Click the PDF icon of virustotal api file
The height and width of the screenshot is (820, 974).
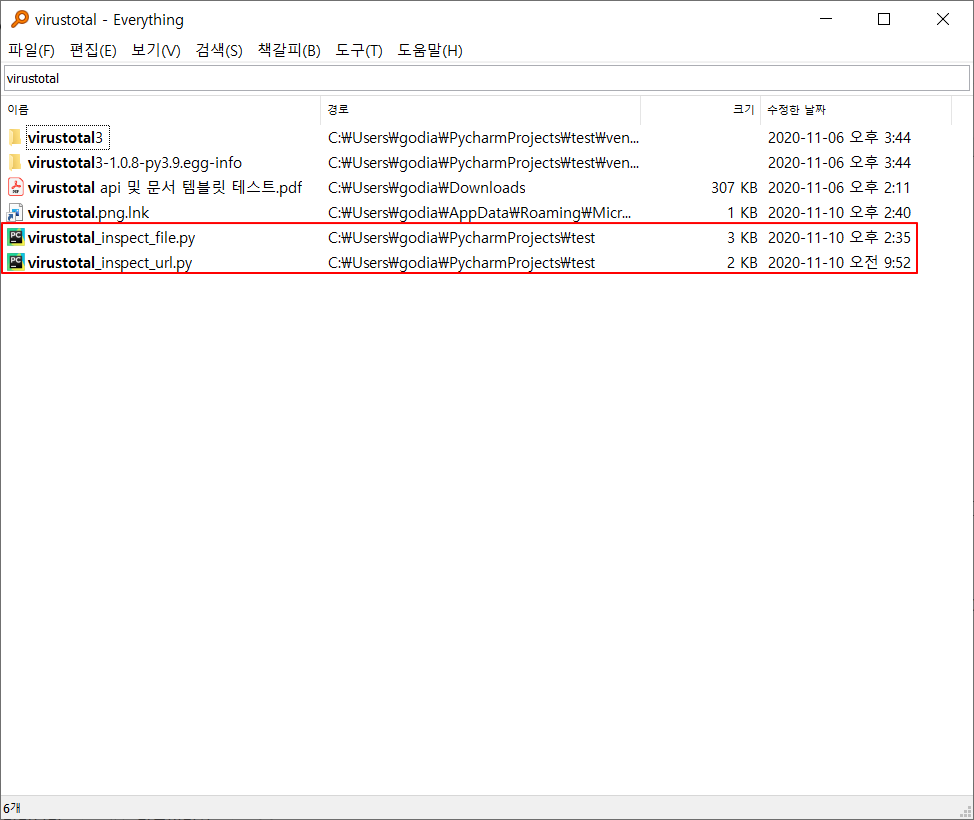click(x=16, y=187)
